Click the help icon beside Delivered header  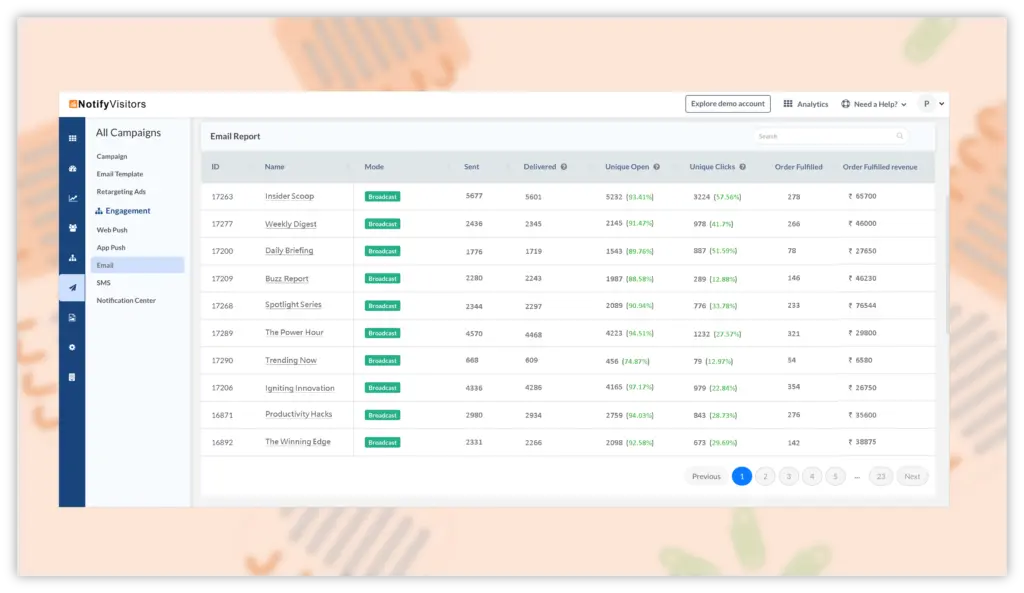pyautogui.click(x=564, y=167)
